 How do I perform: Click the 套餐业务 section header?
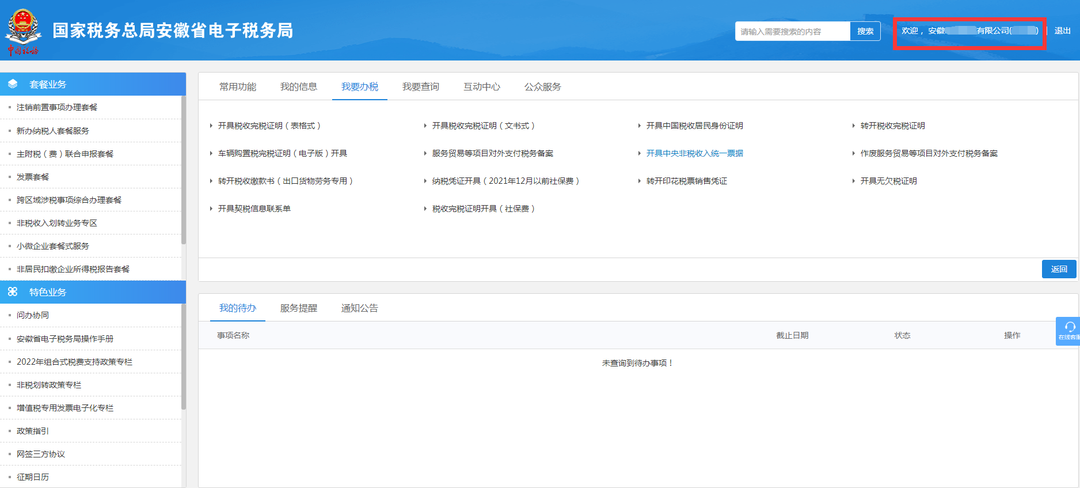point(93,84)
